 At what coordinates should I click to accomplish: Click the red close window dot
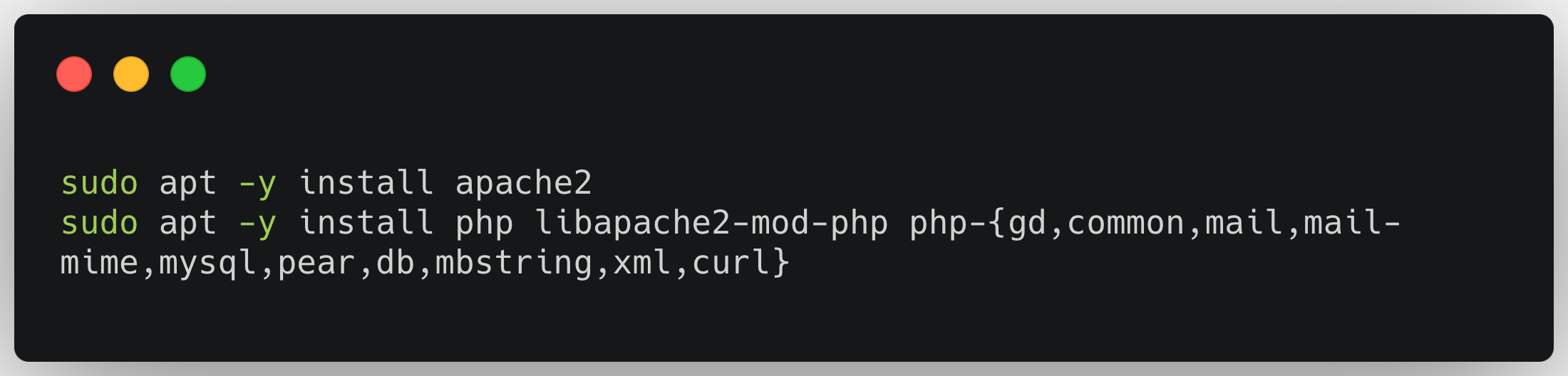tap(74, 74)
